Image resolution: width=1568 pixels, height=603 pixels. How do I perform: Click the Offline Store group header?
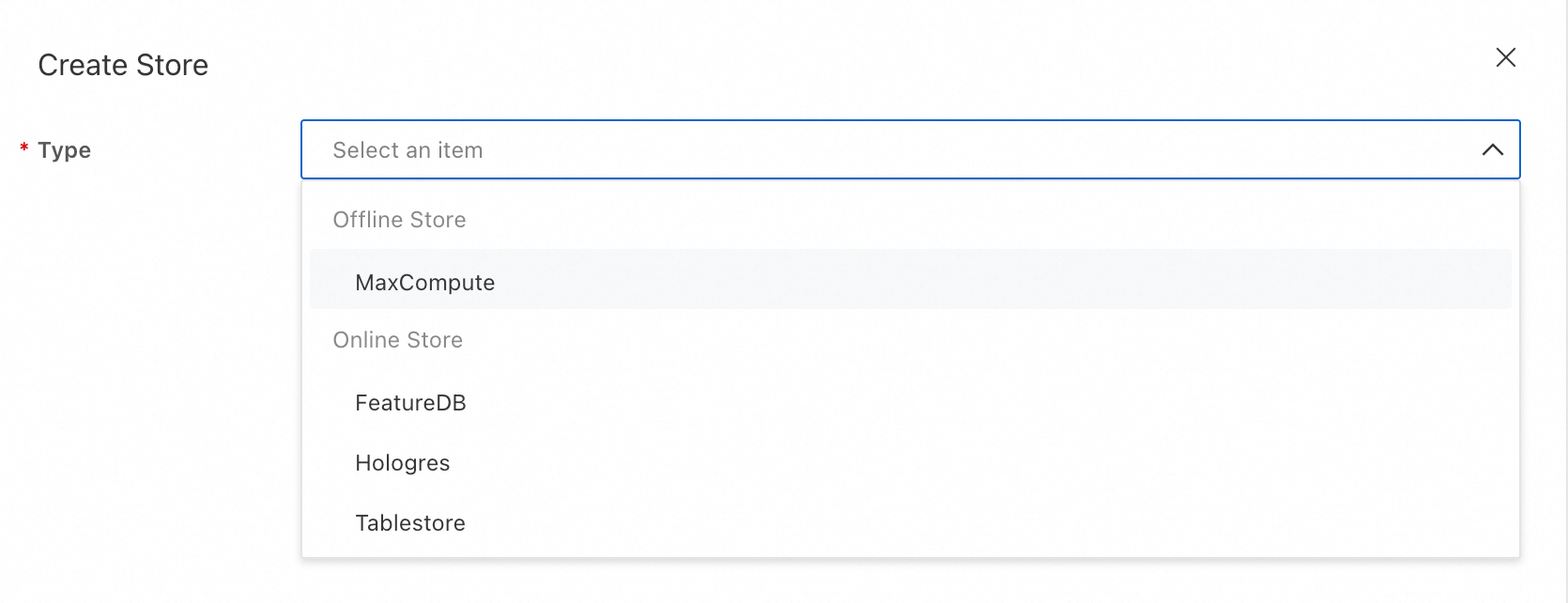coord(399,220)
